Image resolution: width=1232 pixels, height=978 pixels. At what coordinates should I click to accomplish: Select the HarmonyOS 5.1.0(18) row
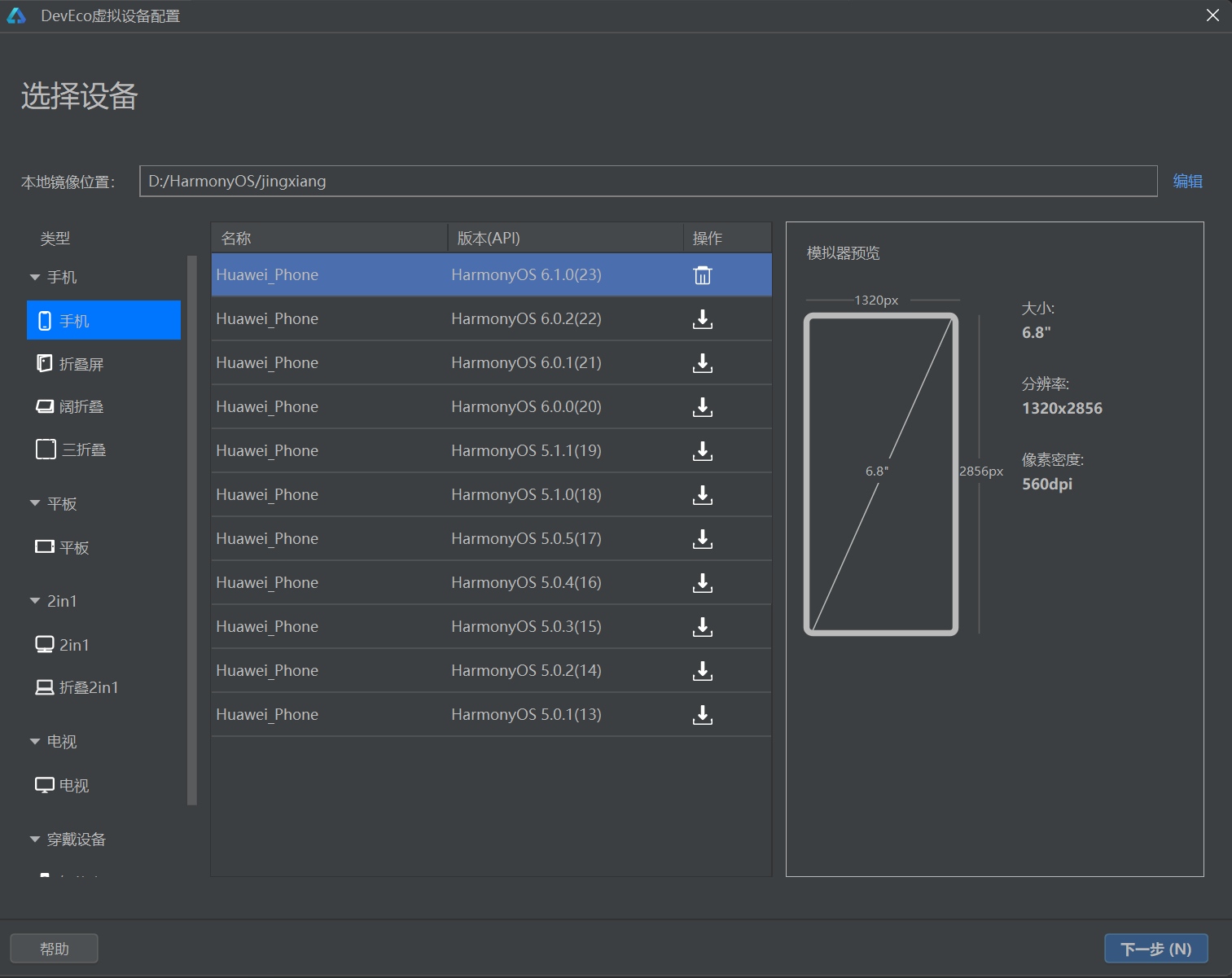click(492, 495)
